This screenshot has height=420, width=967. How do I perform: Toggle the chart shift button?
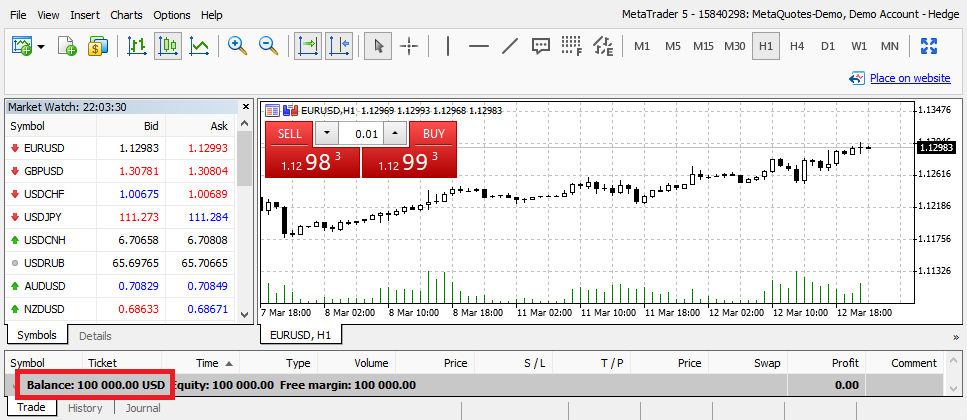coord(338,45)
